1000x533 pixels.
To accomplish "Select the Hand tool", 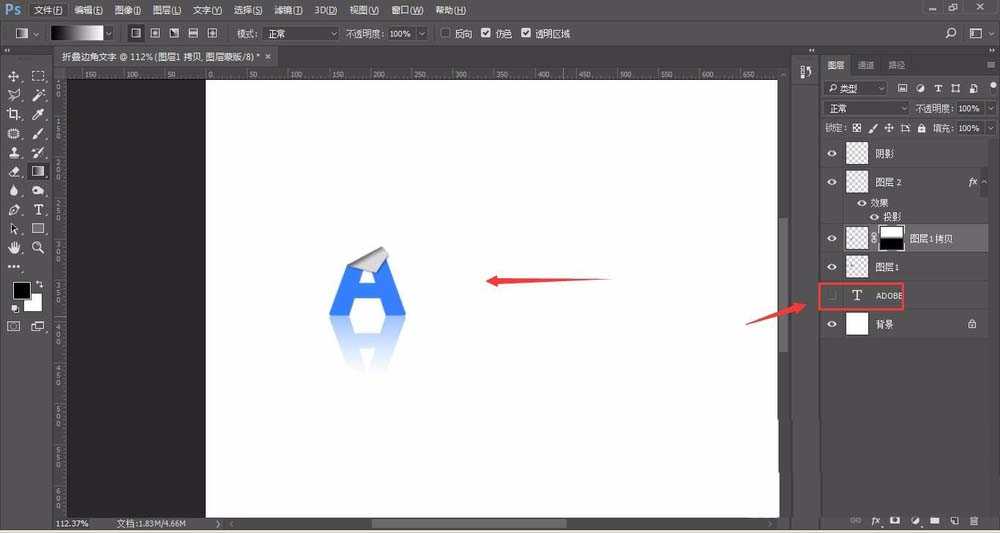I will coord(14,247).
